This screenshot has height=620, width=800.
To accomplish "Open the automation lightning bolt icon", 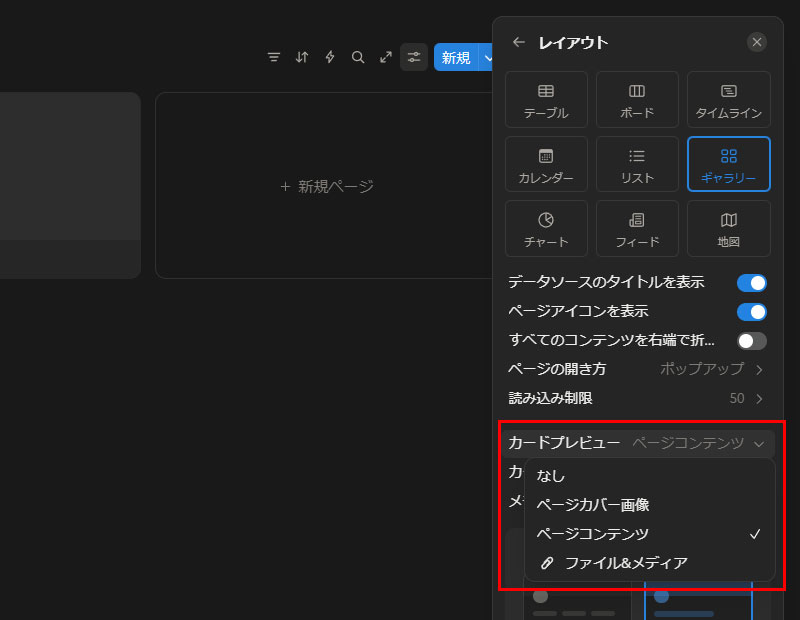I will (x=330, y=58).
